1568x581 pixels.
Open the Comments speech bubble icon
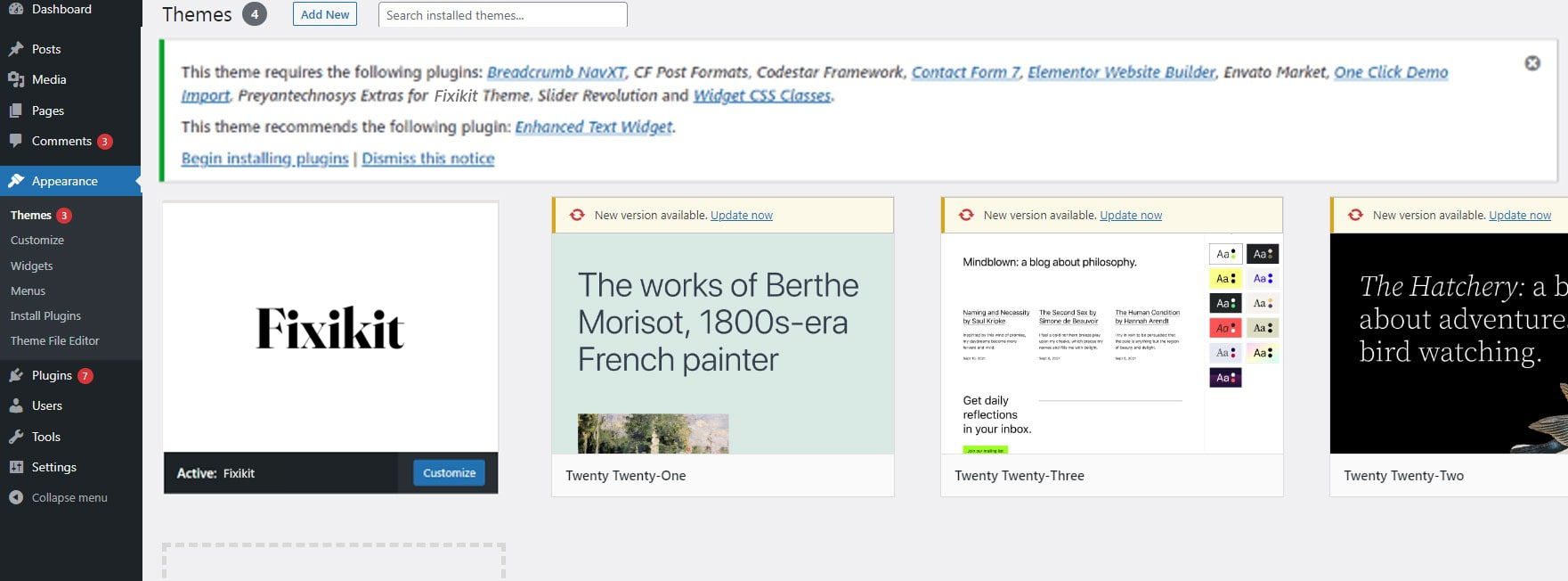(16, 141)
